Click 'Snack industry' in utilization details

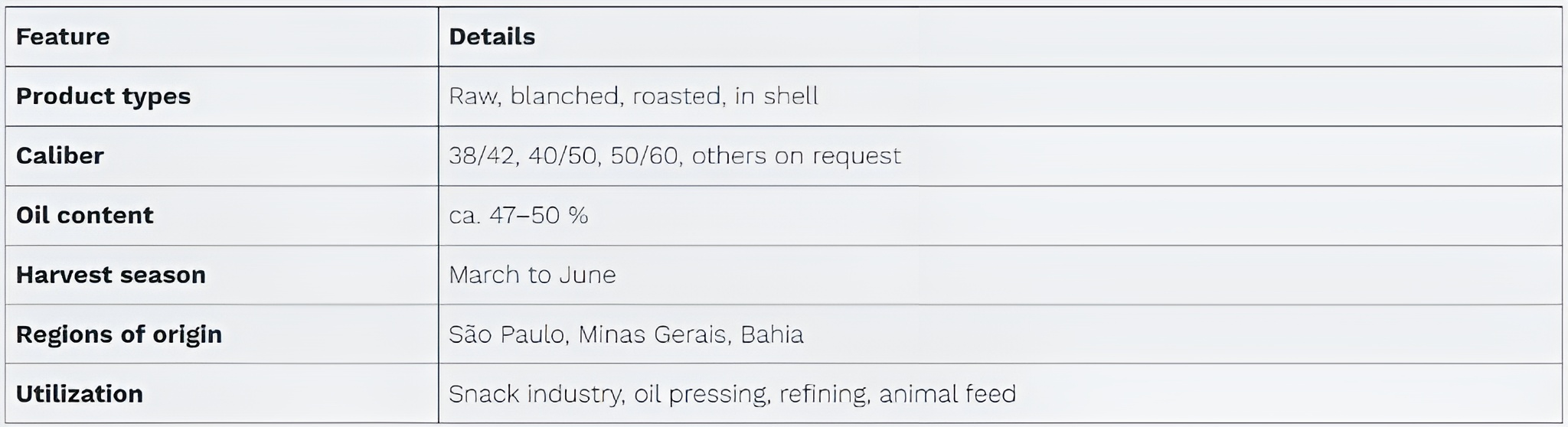[534, 394]
